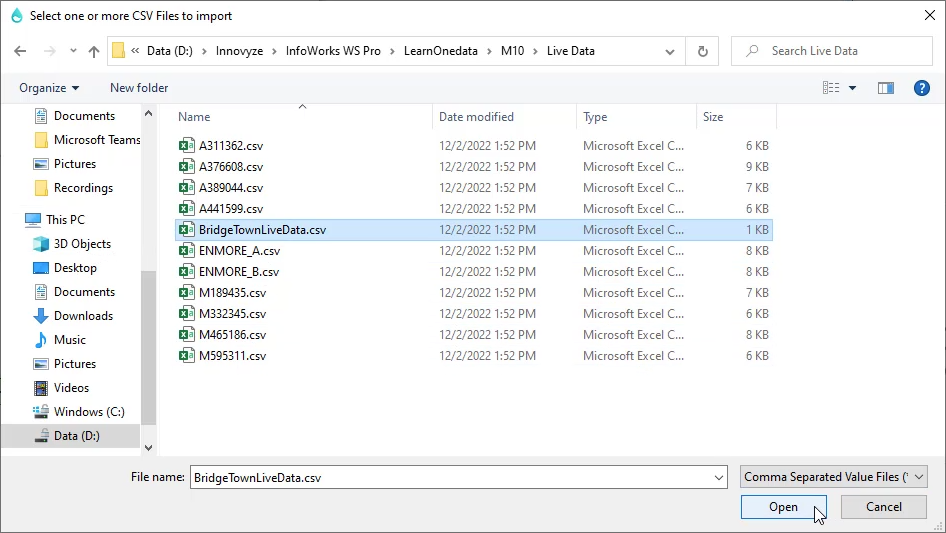946x533 pixels.
Task: Navigate to Innovyze in the address path
Action: 240,51
